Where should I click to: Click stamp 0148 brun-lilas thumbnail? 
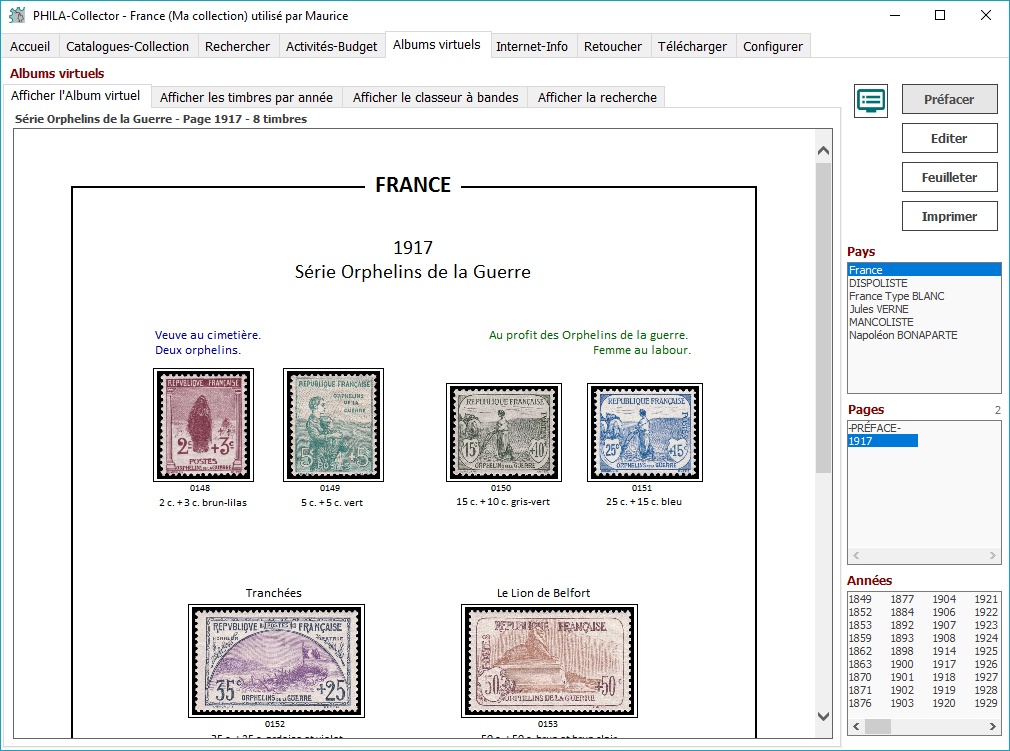tap(204, 425)
